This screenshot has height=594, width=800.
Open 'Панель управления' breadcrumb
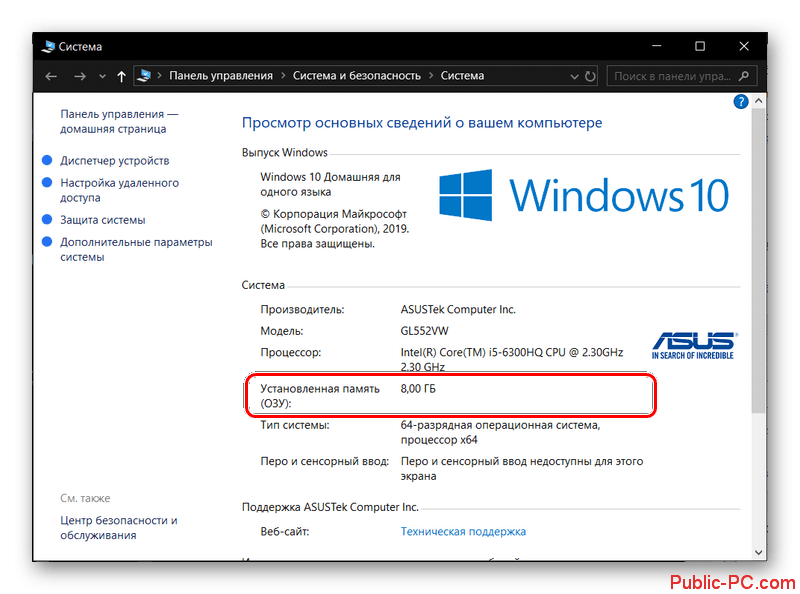(x=221, y=76)
